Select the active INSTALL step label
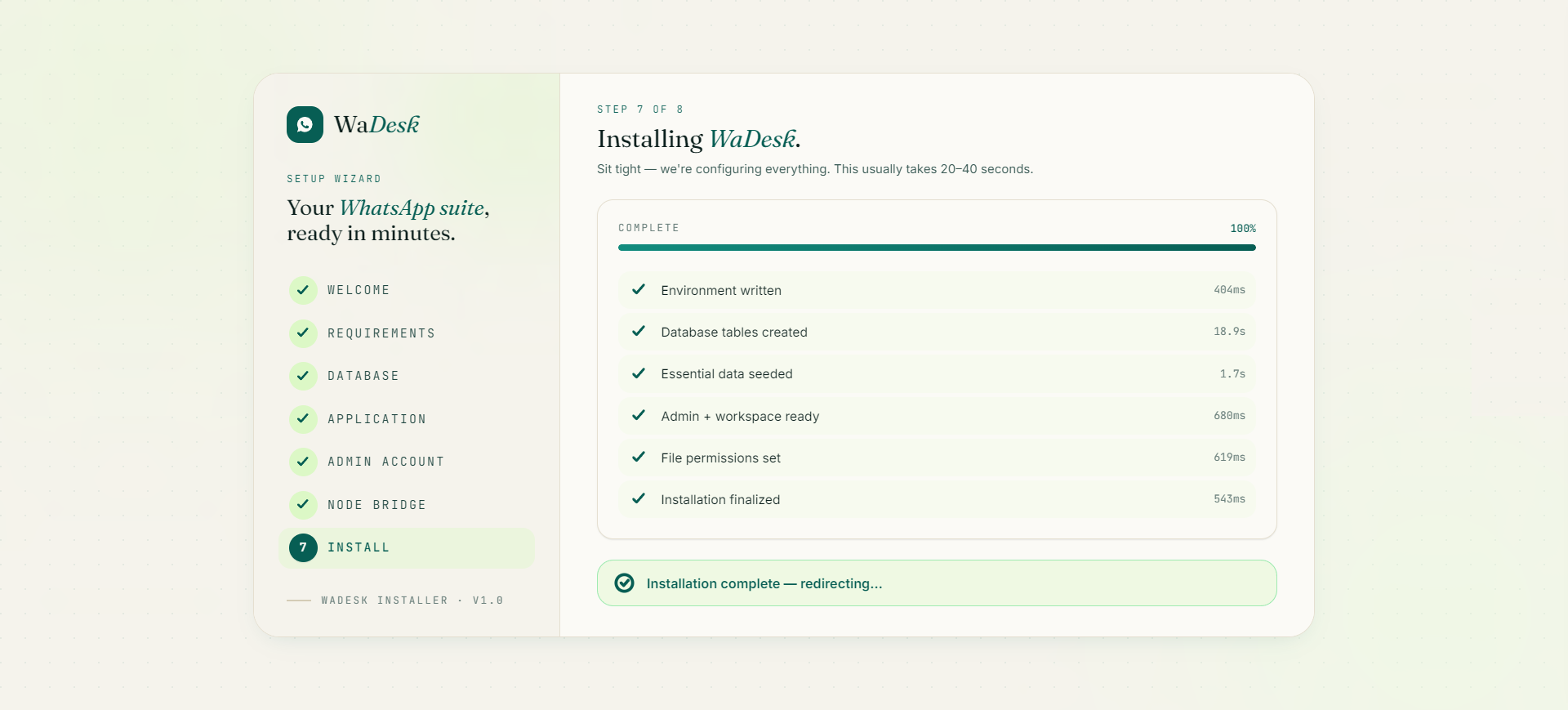Viewport: 1568px width, 710px height. point(359,547)
